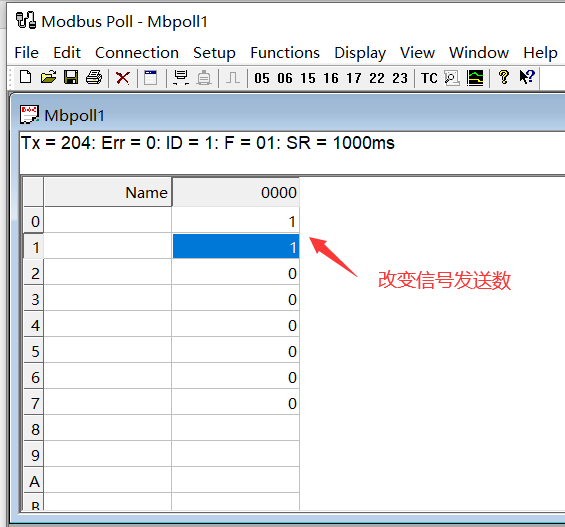Open the Functions menu
Screen dimensions: 565x527
pyautogui.click(x=285, y=53)
